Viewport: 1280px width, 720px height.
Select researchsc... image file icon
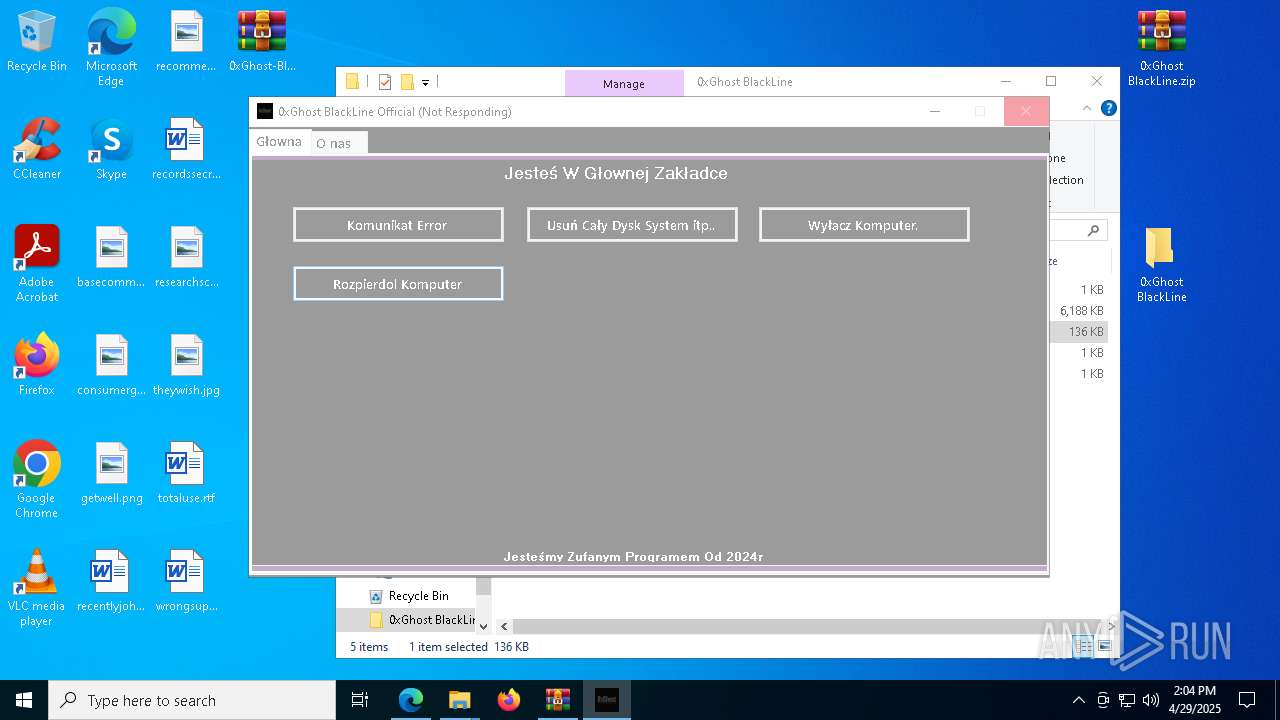186,257
